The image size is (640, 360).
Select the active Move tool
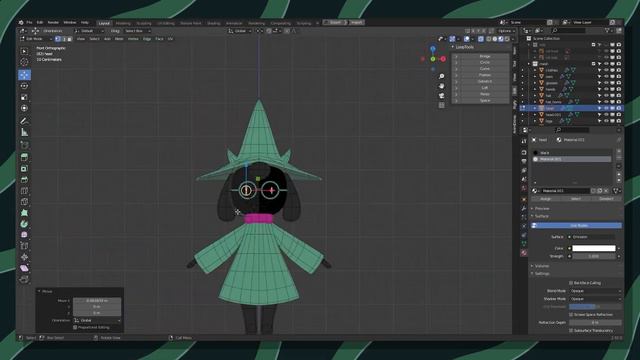[x=24, y=75]
